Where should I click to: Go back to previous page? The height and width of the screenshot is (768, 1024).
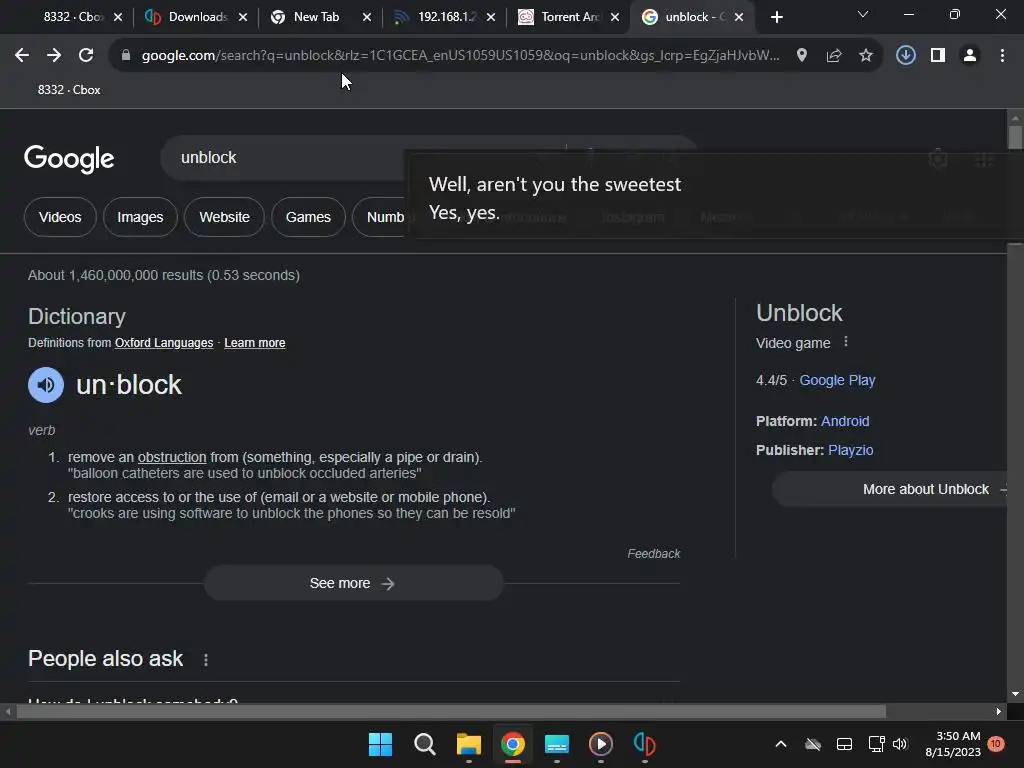[x=22, y=56]
